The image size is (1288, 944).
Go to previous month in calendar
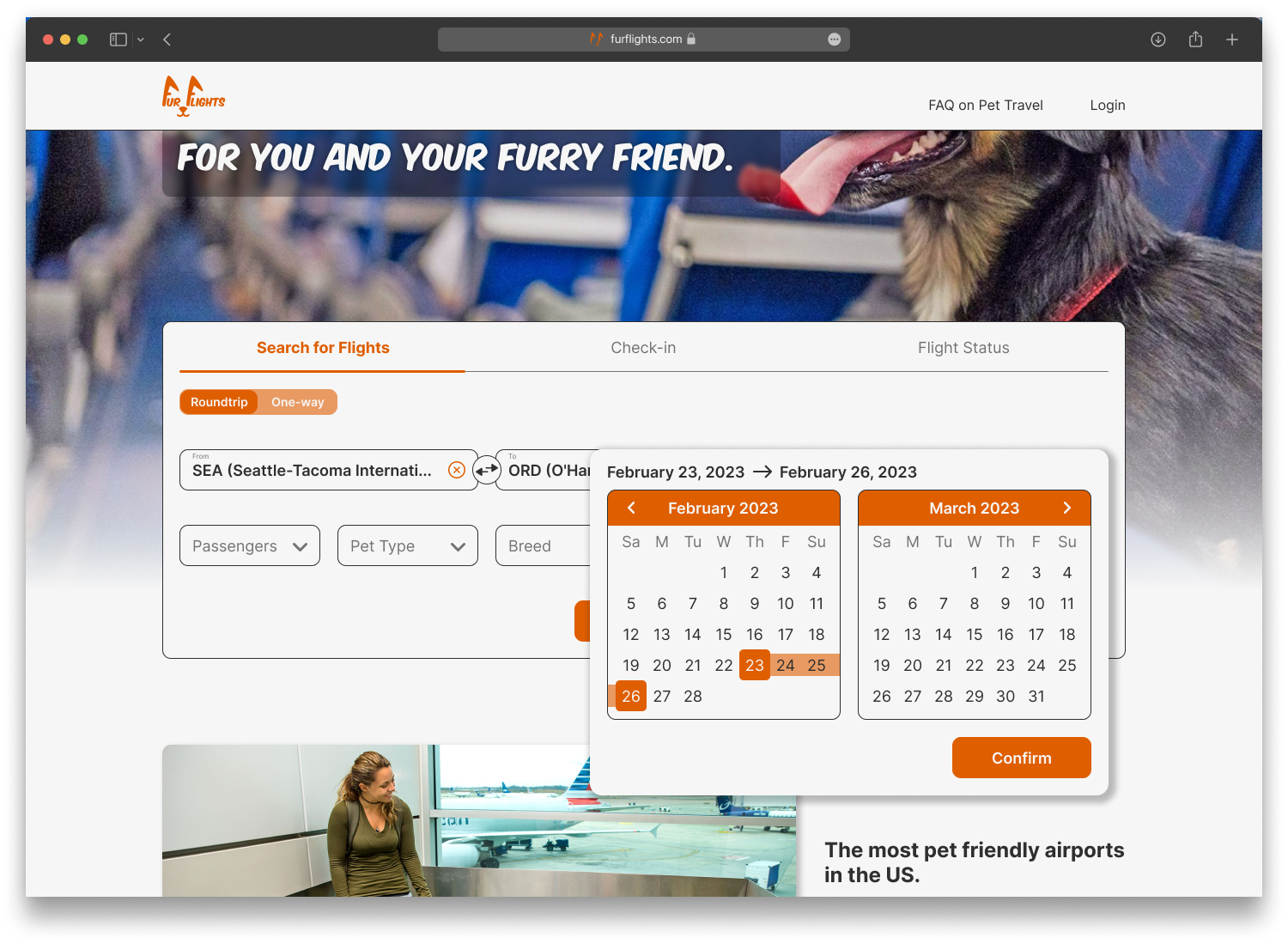pyautogui.click(x=631, y=508)
